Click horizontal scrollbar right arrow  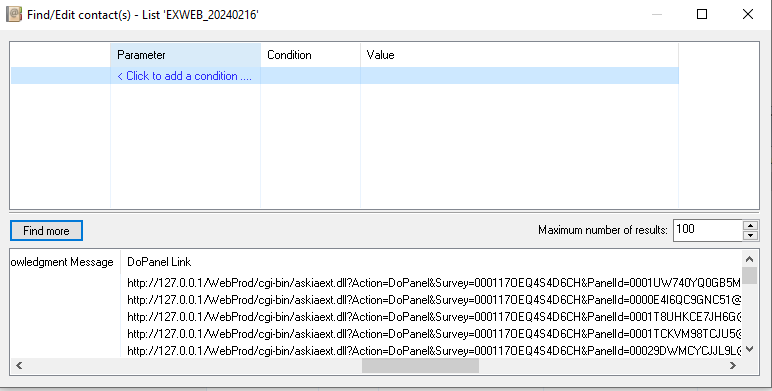pos(733,365)
